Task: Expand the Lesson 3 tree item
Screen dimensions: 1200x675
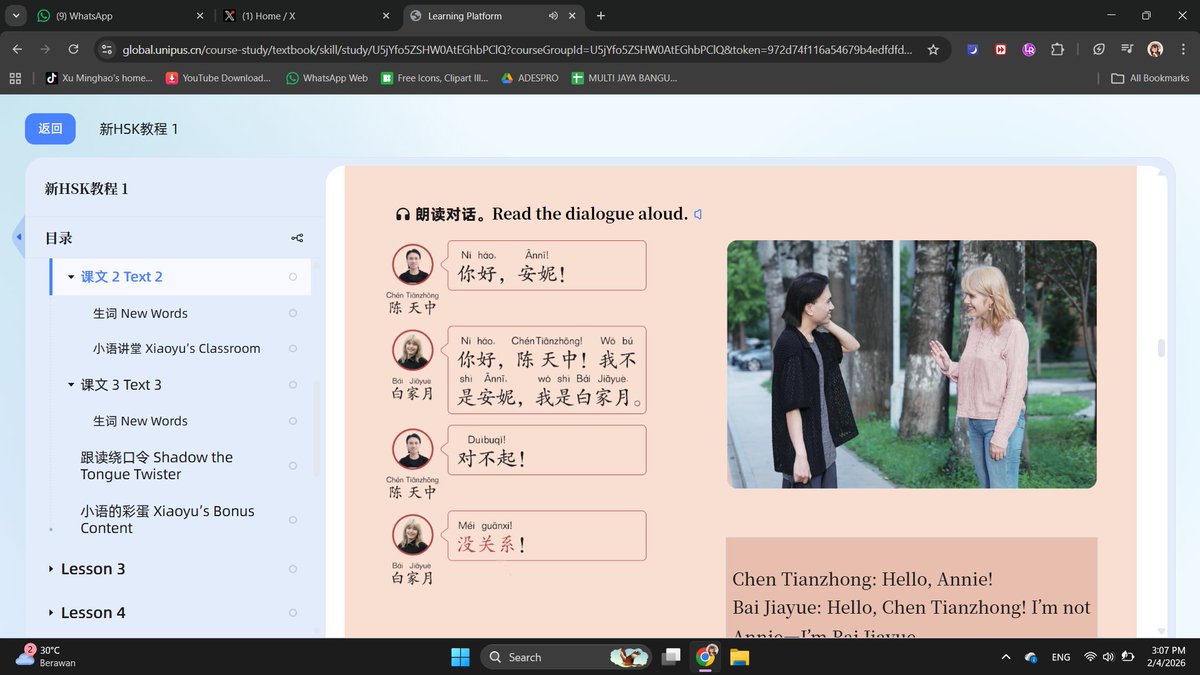Action: pos(51,569)
